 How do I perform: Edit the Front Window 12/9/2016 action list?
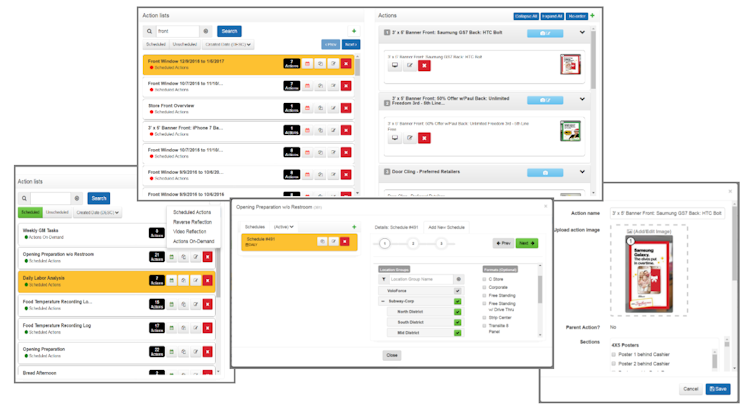tap(333, 64)
